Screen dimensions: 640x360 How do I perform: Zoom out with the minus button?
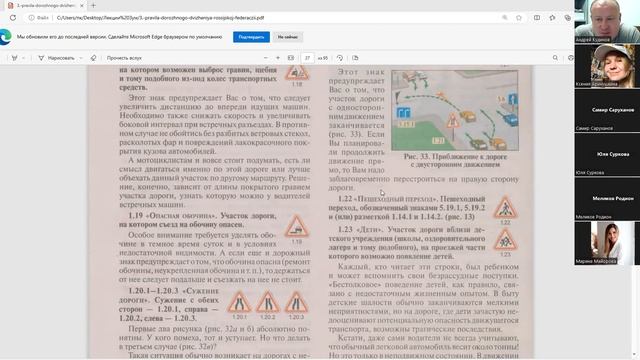(266, 58)
